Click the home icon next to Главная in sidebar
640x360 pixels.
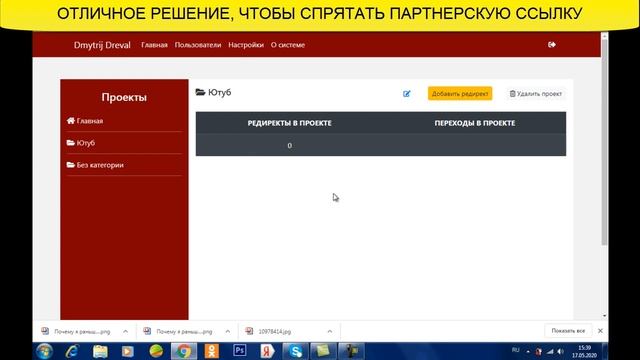[71, 120]
